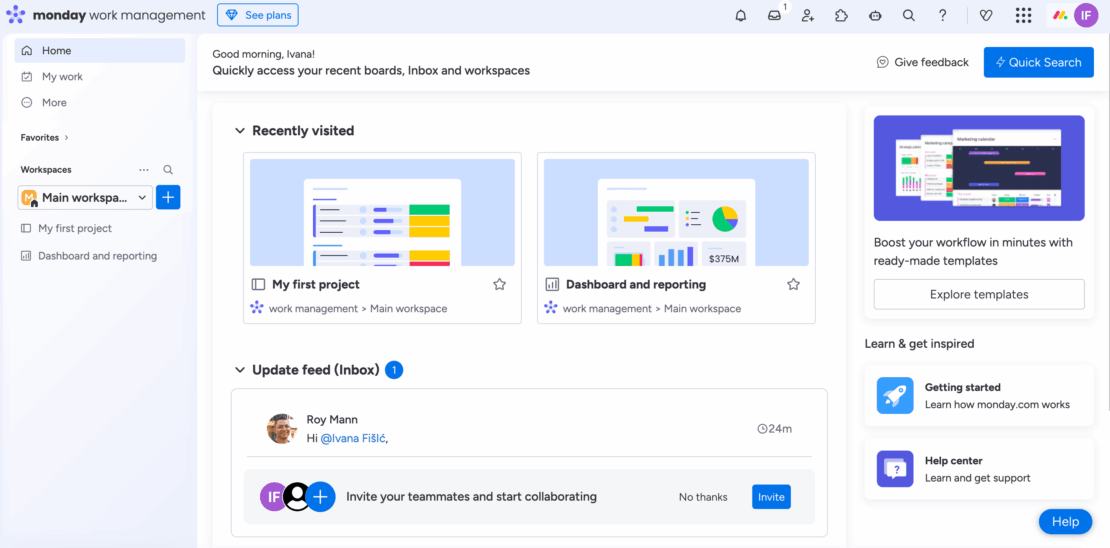Click the diamond icon in See plans
The image size is (1110, 548).
(231, 15)
